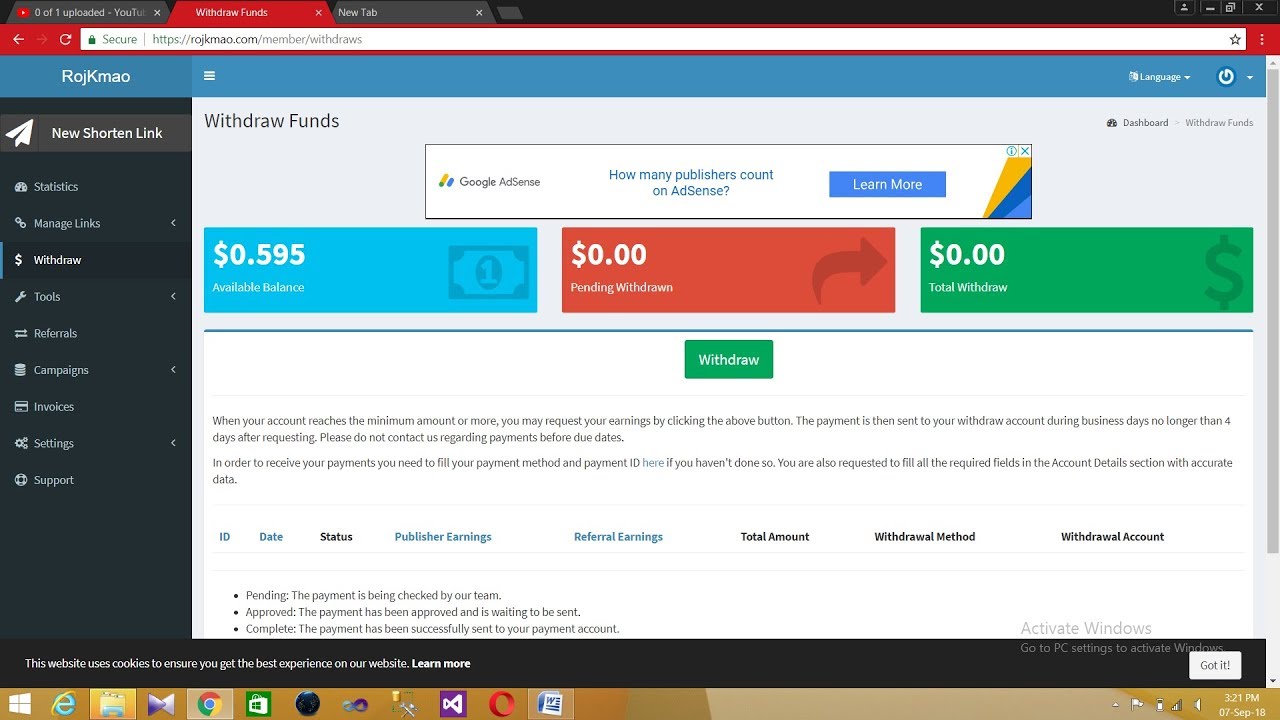Open Microsoft Word from taskbar
This screenshot has height=720, width=1280.
pos(550,704)
